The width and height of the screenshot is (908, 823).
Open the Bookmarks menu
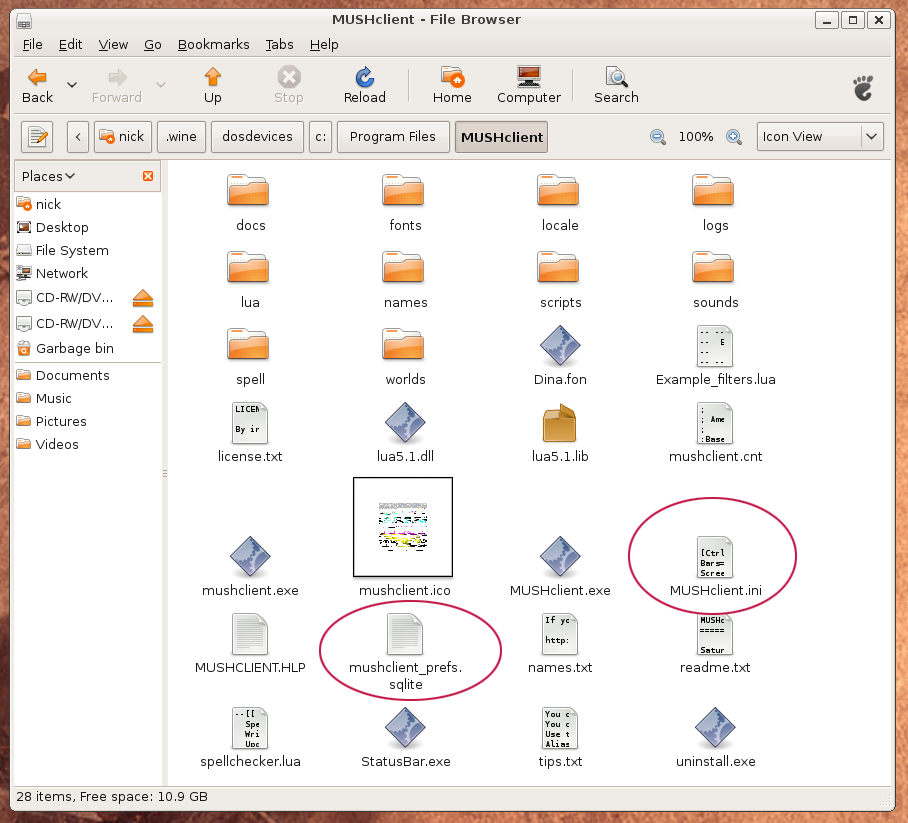[213, 44]
